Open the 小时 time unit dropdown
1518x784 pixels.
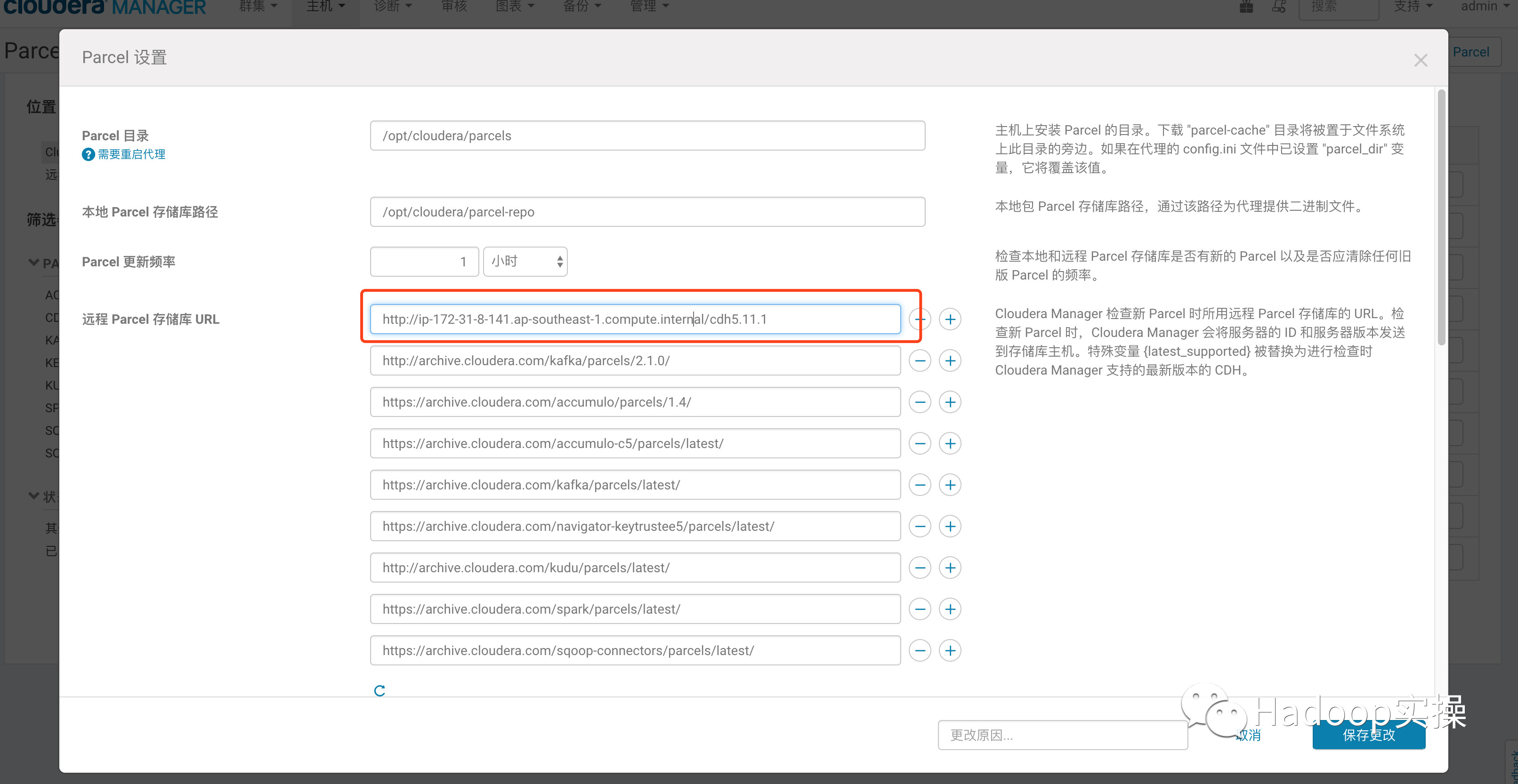click(x=525, y=262)
